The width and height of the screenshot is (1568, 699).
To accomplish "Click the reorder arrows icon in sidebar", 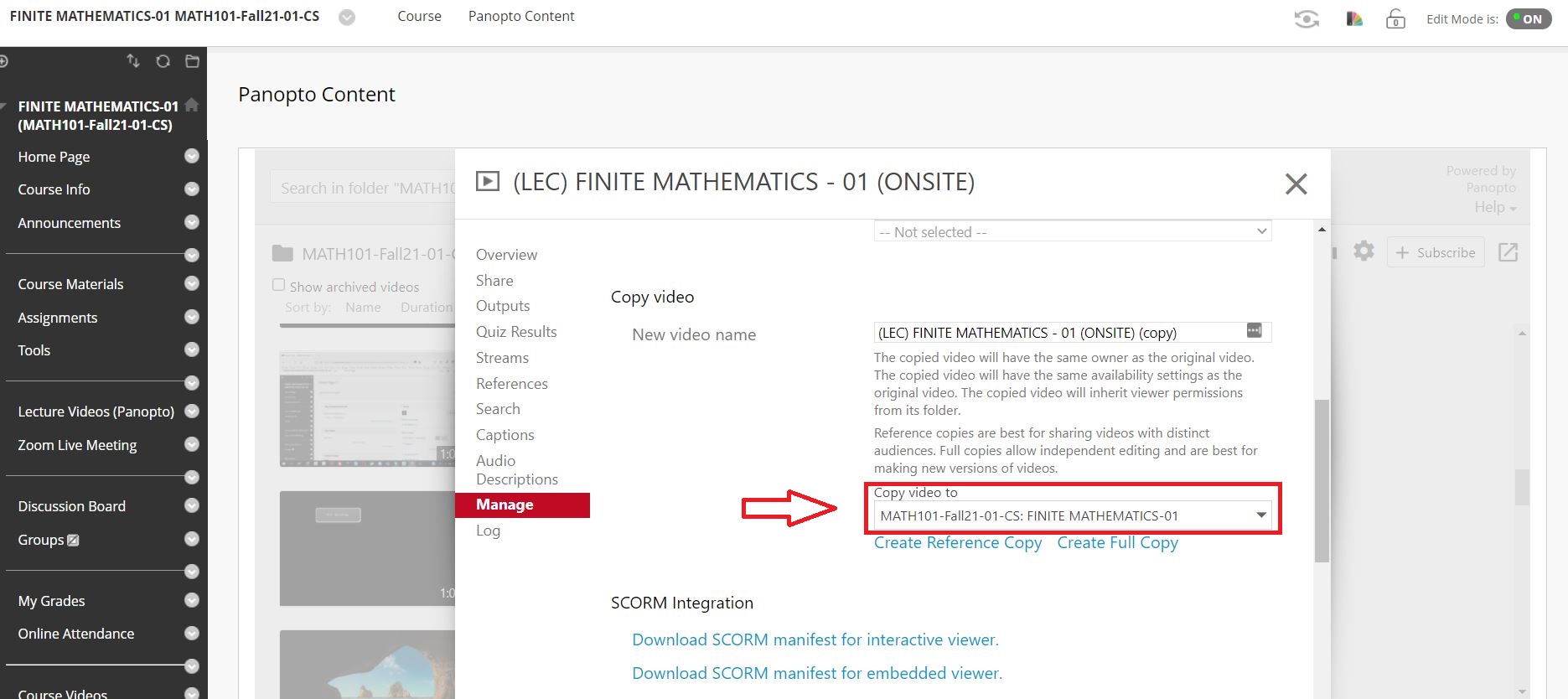I will pos(133,61).
